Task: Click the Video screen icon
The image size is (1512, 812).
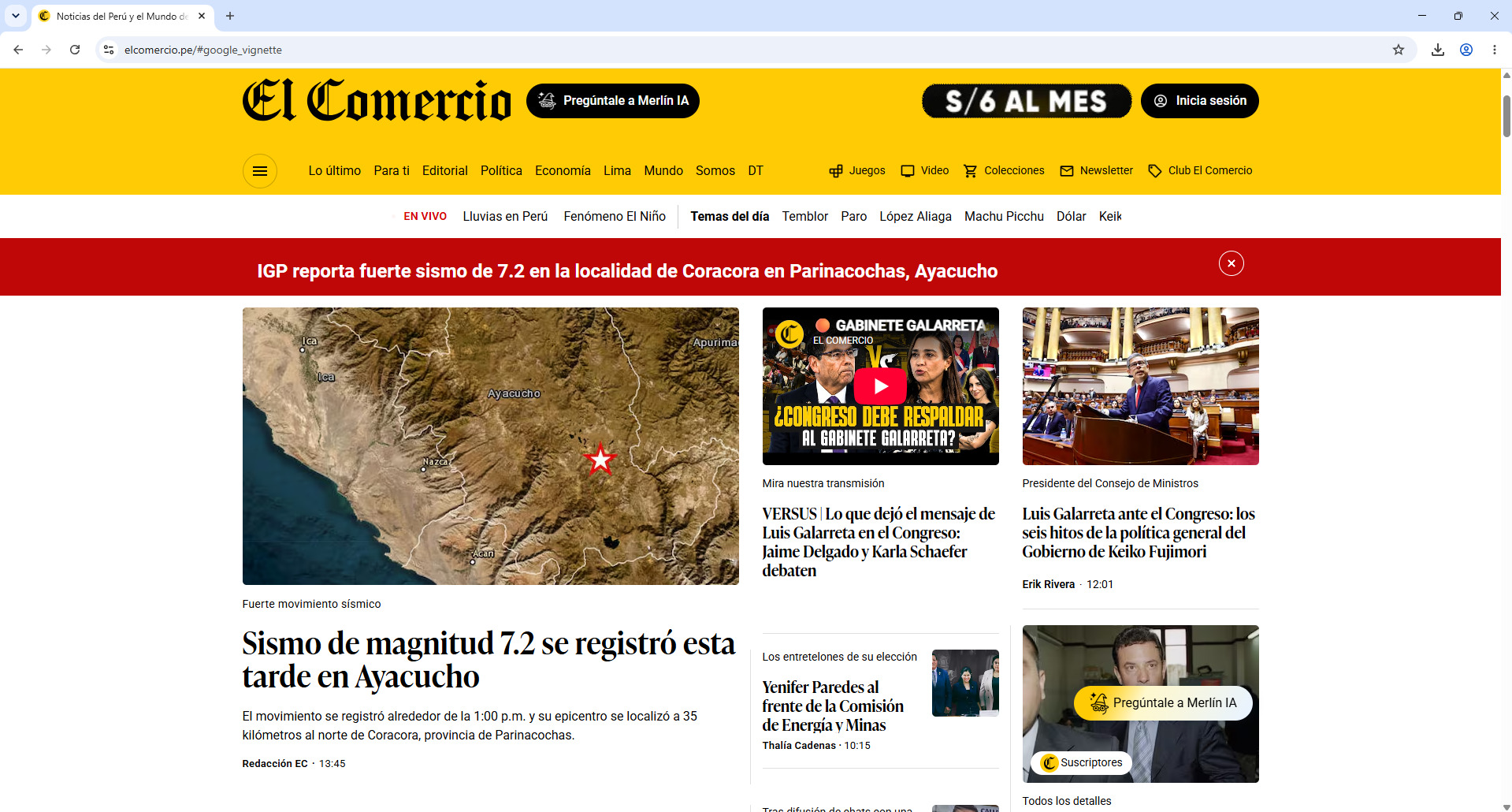Action: pyautogui.click(x=908, y=171)
